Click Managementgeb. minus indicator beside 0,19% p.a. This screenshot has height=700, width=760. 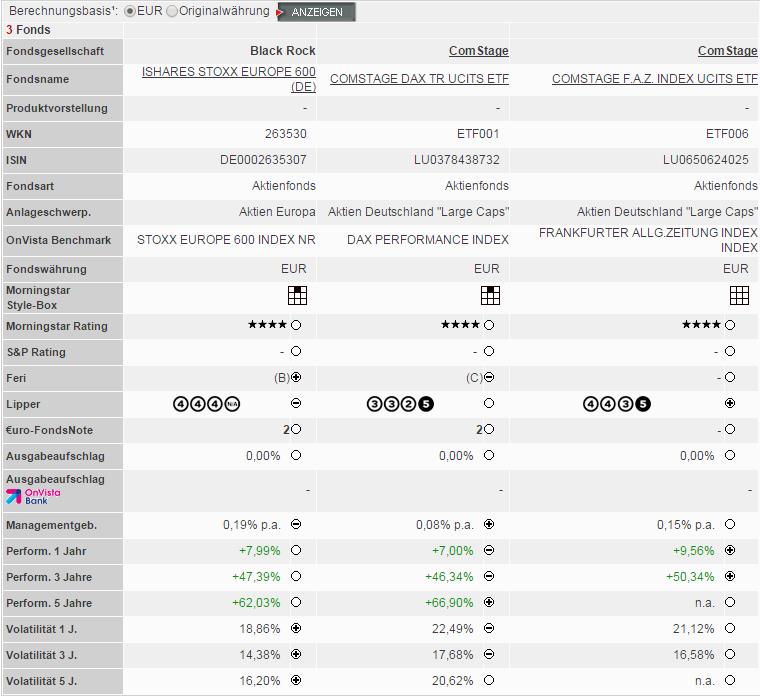(296, 524)
